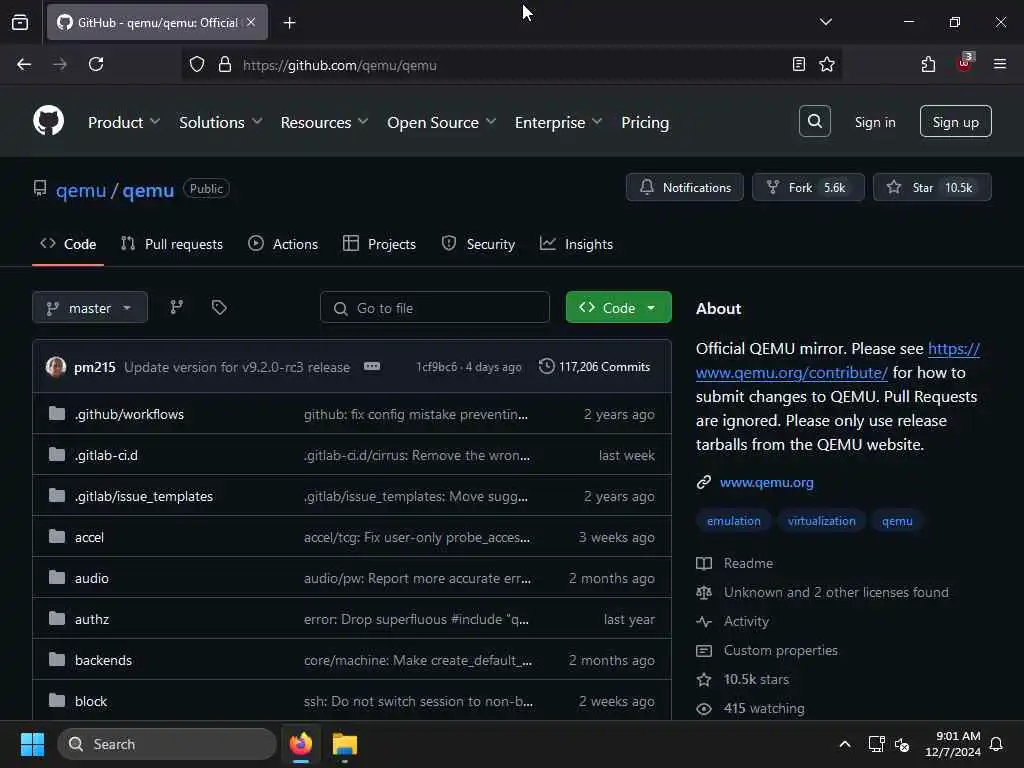Click the list all tabs chevron
The height and width of the screenshot is (768, 1024).
coord(825,22)
